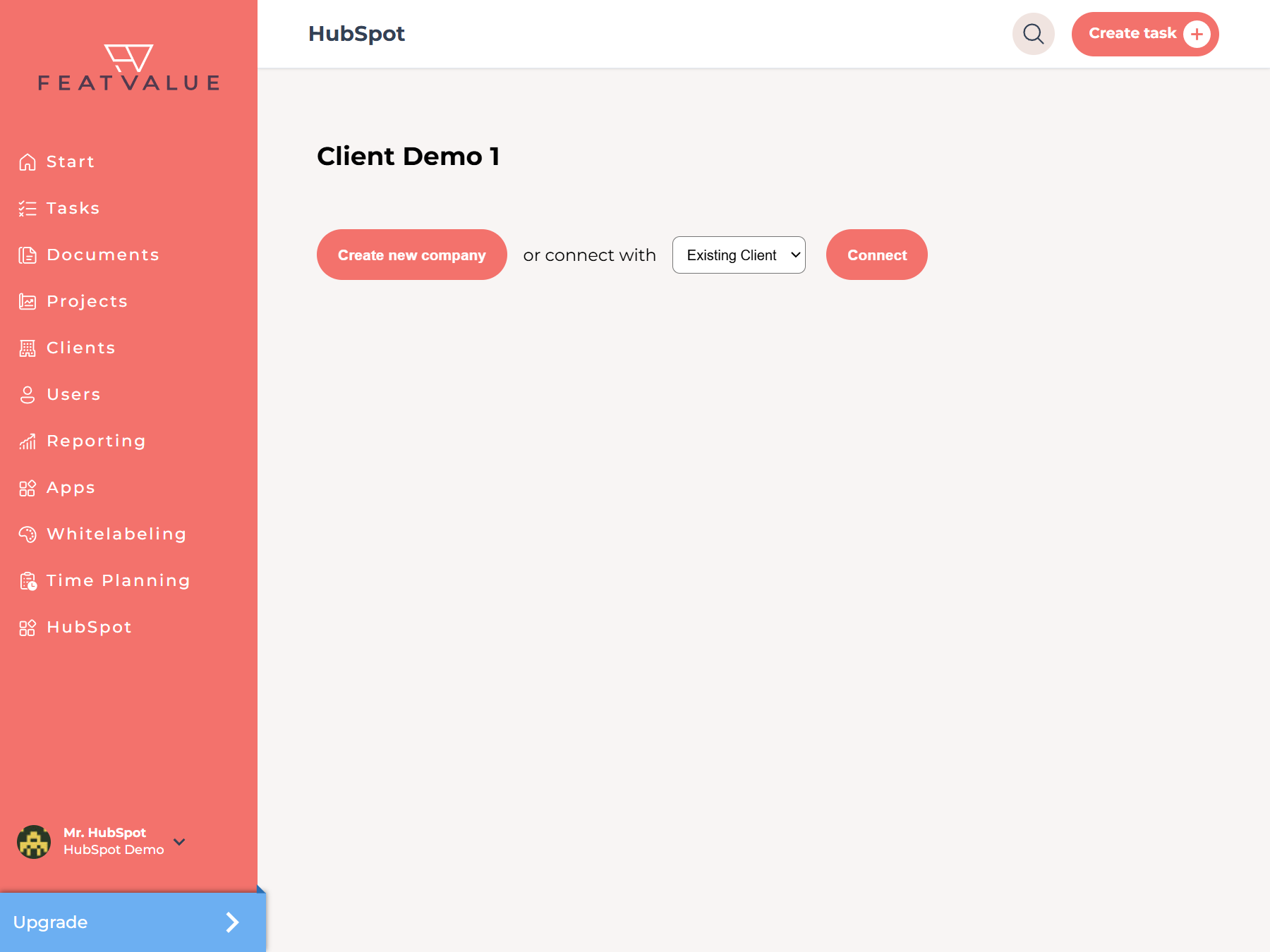Click the FeatValue logo
1270x952 pixels.
[x=128, y=68]
